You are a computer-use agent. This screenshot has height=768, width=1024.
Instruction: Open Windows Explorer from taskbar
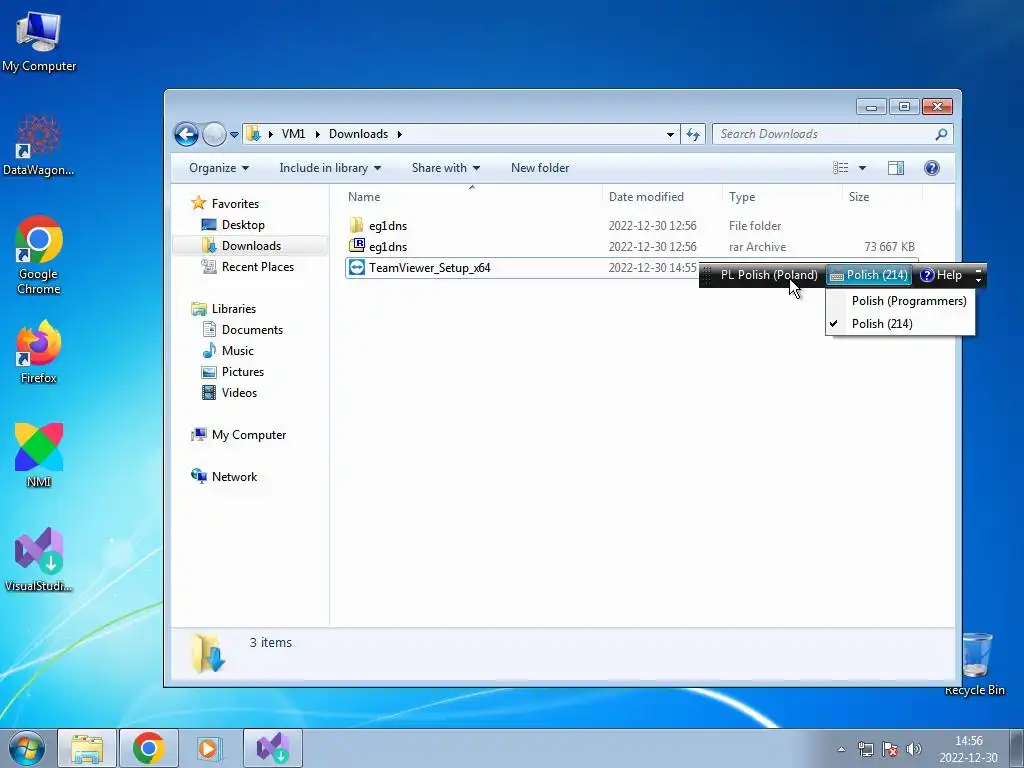[87, 748]
